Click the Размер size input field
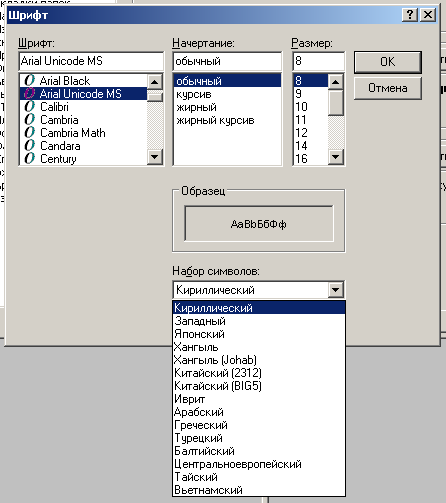 (x=319, y=61)
